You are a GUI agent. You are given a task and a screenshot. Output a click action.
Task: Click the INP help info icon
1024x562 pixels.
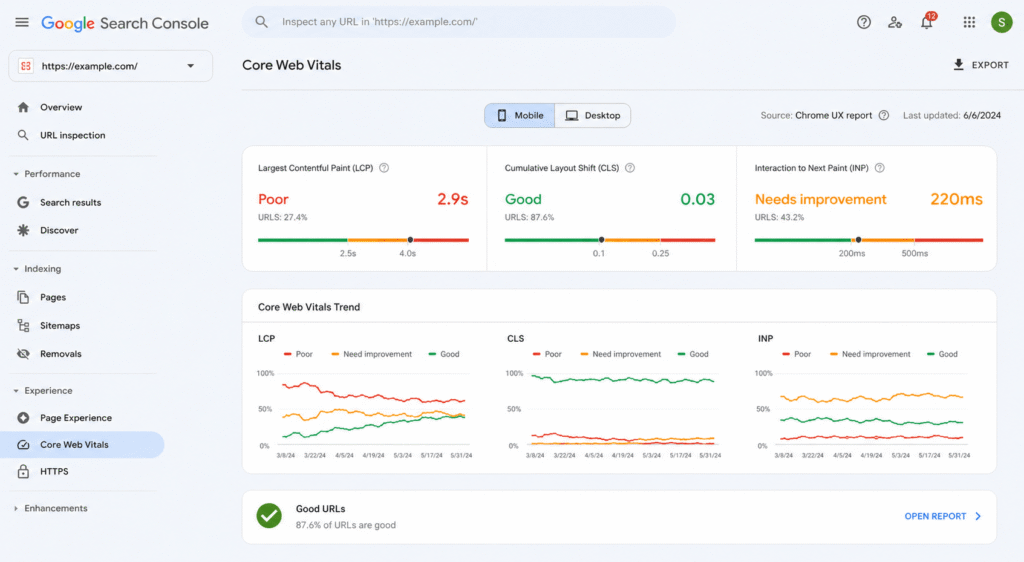[x=880, y=168]
